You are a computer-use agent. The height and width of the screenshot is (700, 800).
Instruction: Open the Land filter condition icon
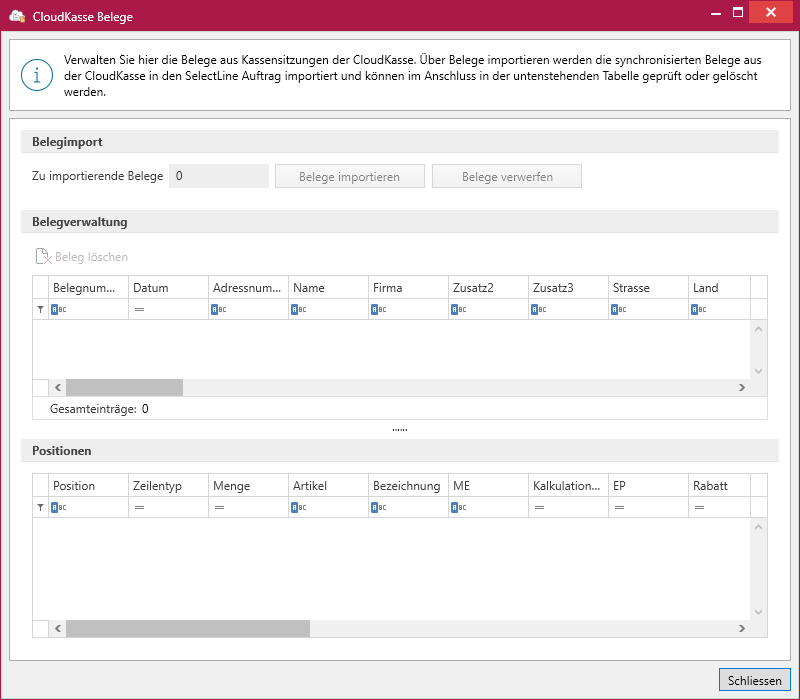[x=699, y=309]
